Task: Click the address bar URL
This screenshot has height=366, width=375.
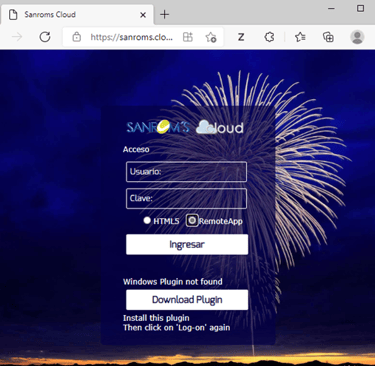Action: (x=132, y=37)
